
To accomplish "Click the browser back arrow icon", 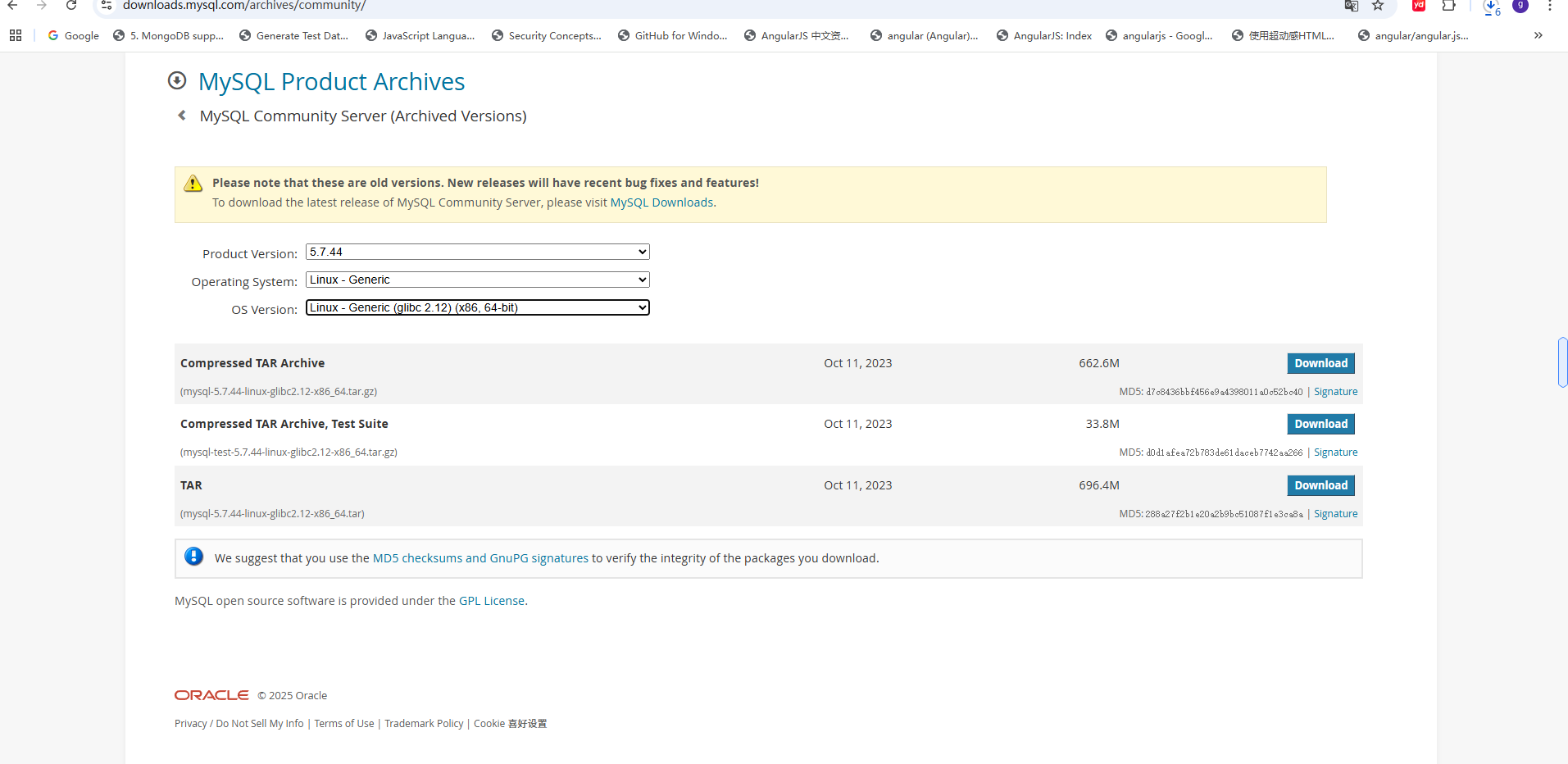I will (12, 6).
